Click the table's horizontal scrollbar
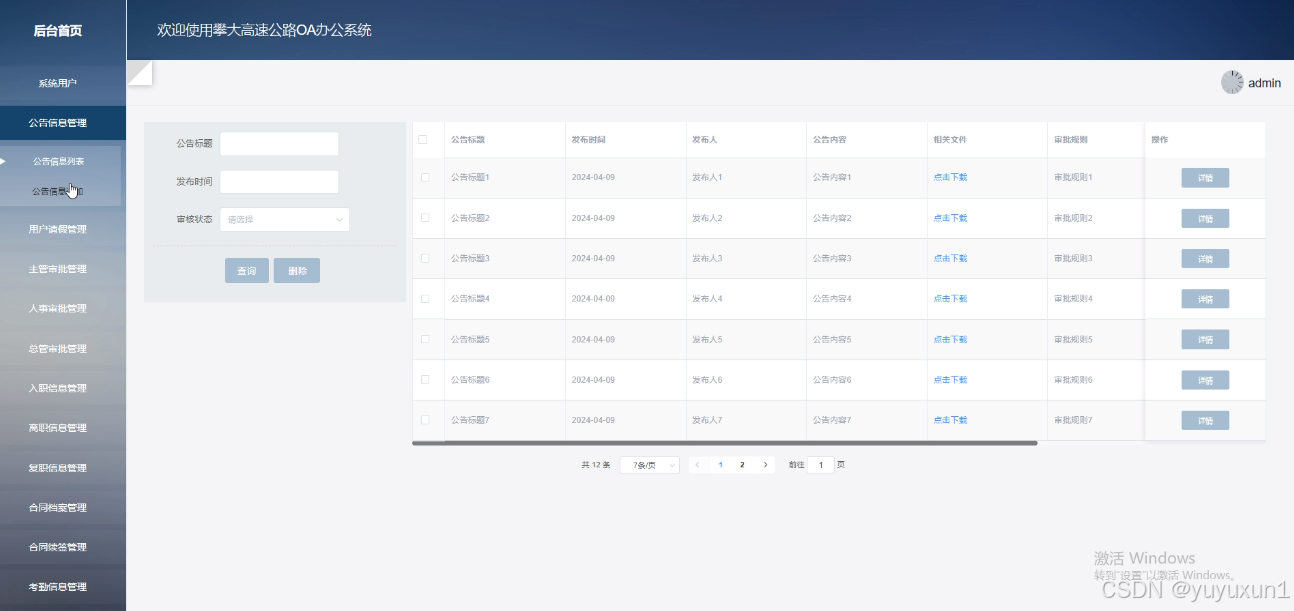 [x=725, y=443]
